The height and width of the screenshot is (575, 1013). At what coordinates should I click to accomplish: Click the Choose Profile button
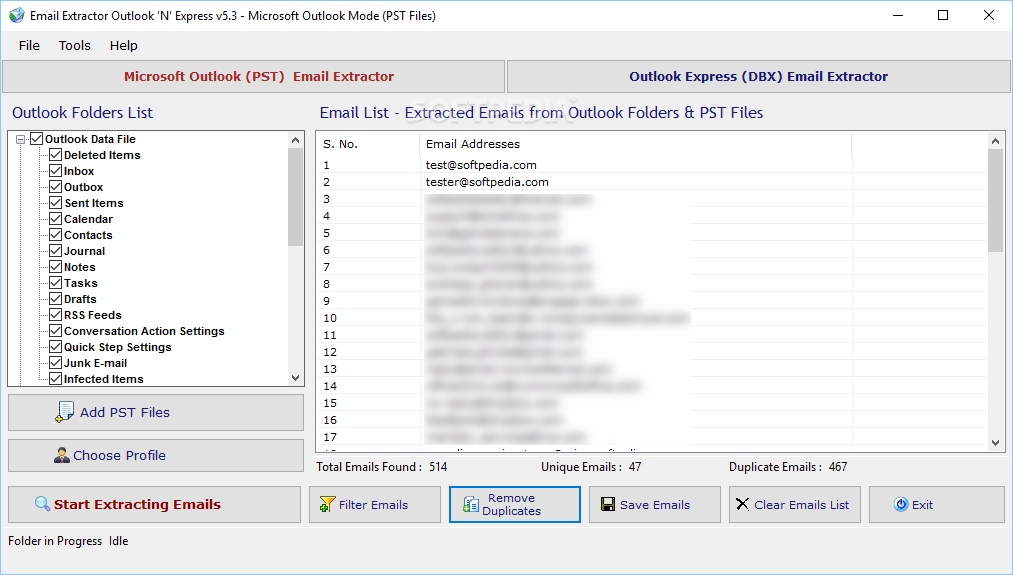(x=156, y=455)
